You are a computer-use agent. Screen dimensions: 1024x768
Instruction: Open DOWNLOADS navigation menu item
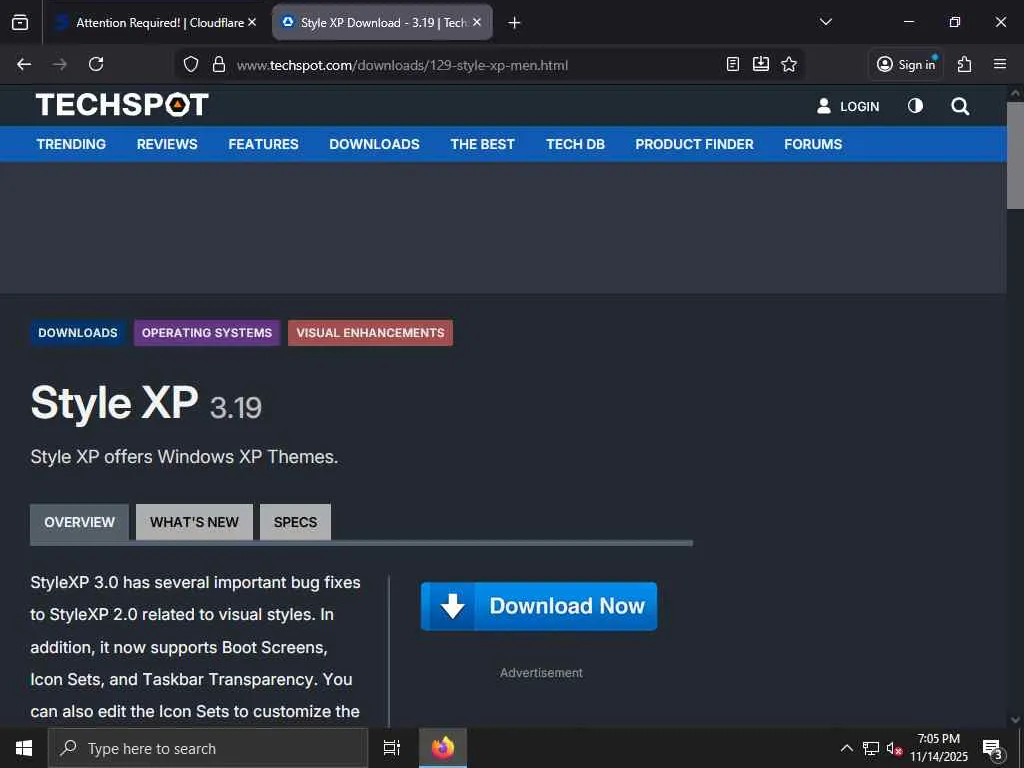[374, 144]
